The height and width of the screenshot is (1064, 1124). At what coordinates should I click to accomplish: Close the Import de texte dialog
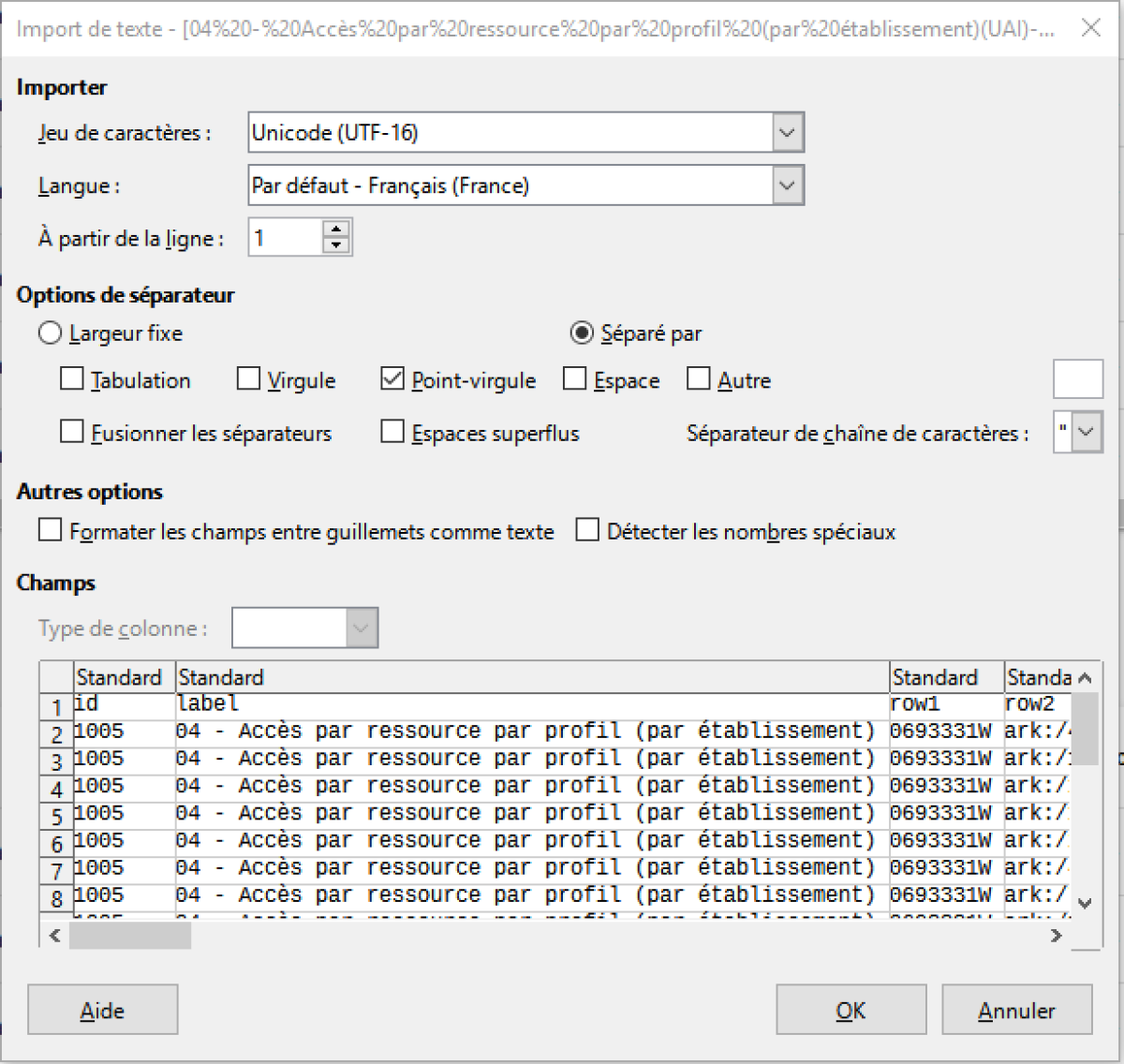click(x=1090, y=28)
